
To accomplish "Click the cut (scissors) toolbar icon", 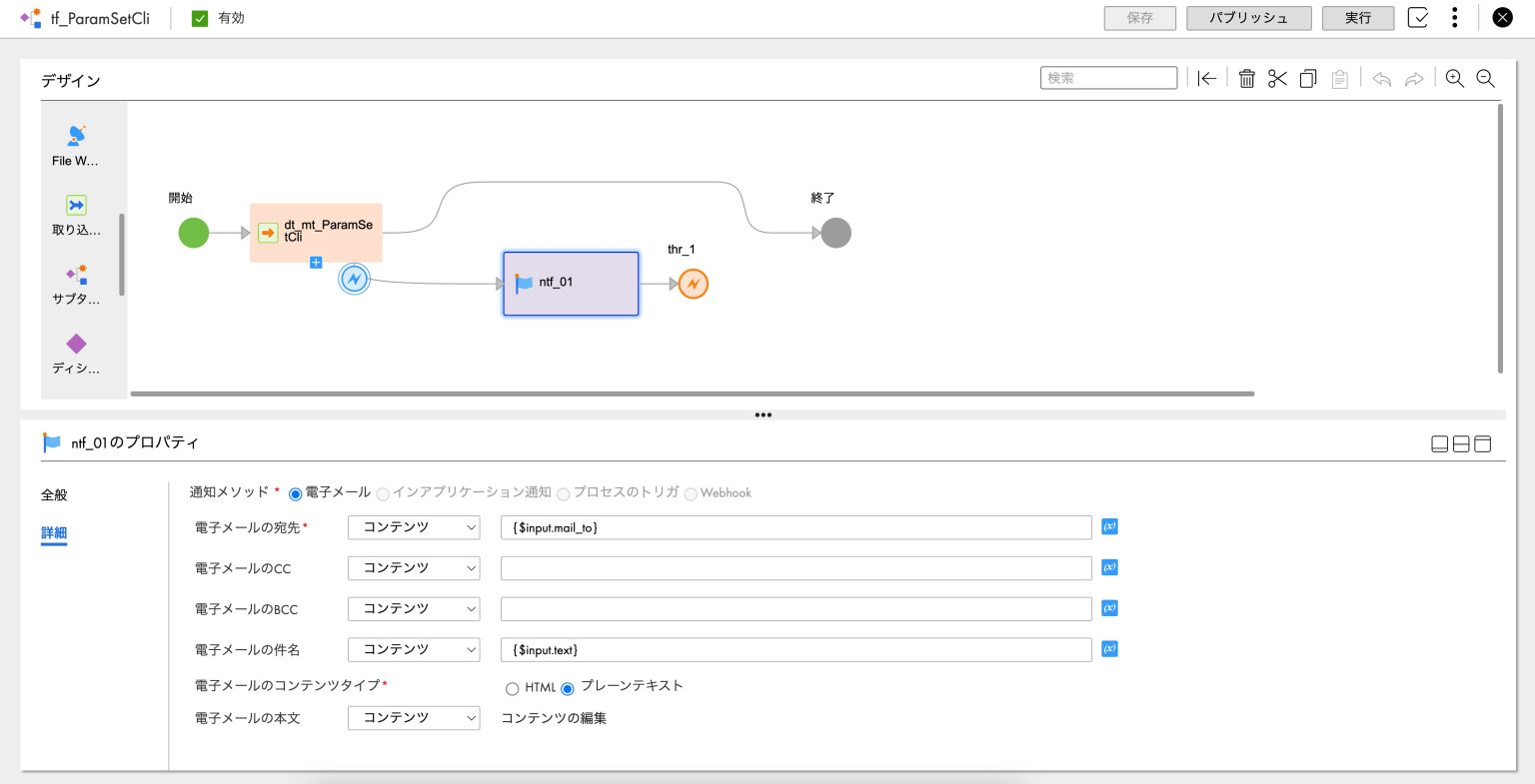I will [1277, 78].
